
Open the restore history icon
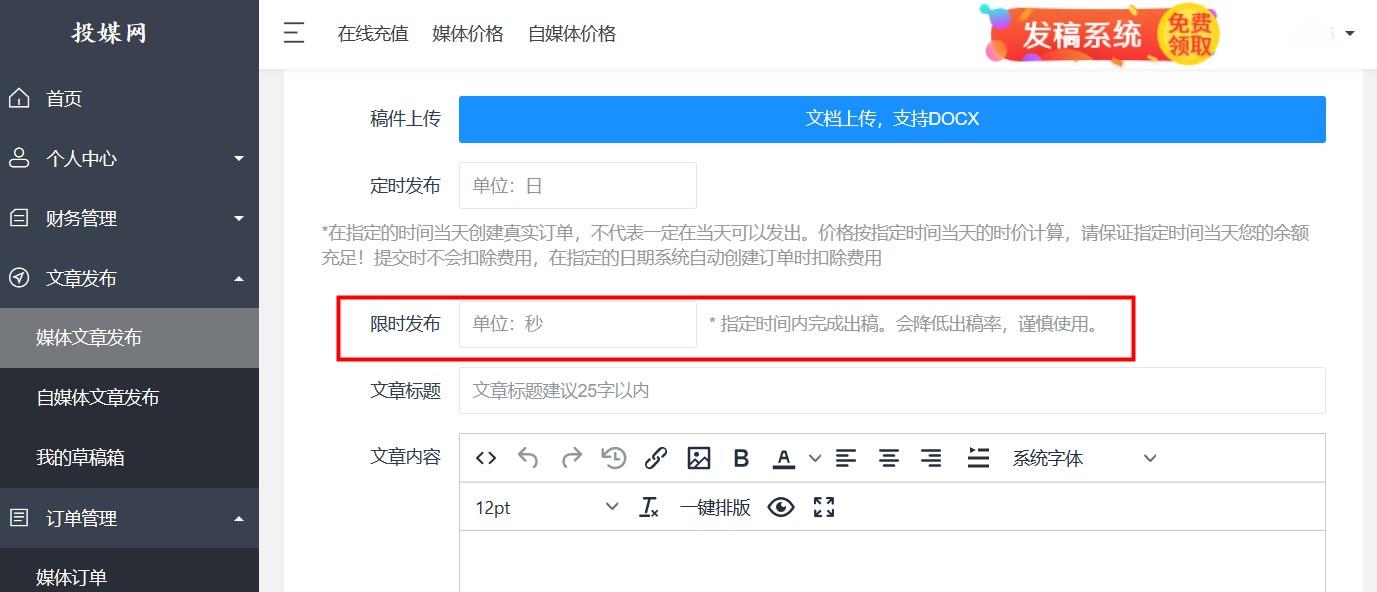tap(613, 458)
